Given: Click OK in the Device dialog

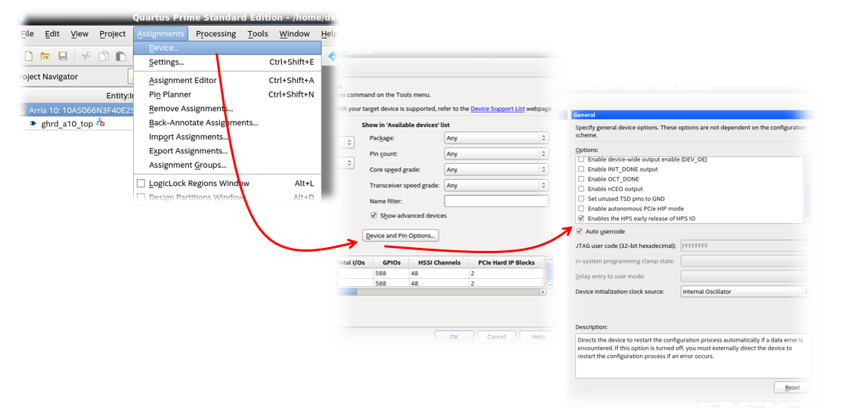Looking at the screenshot, I should (454, 337).
